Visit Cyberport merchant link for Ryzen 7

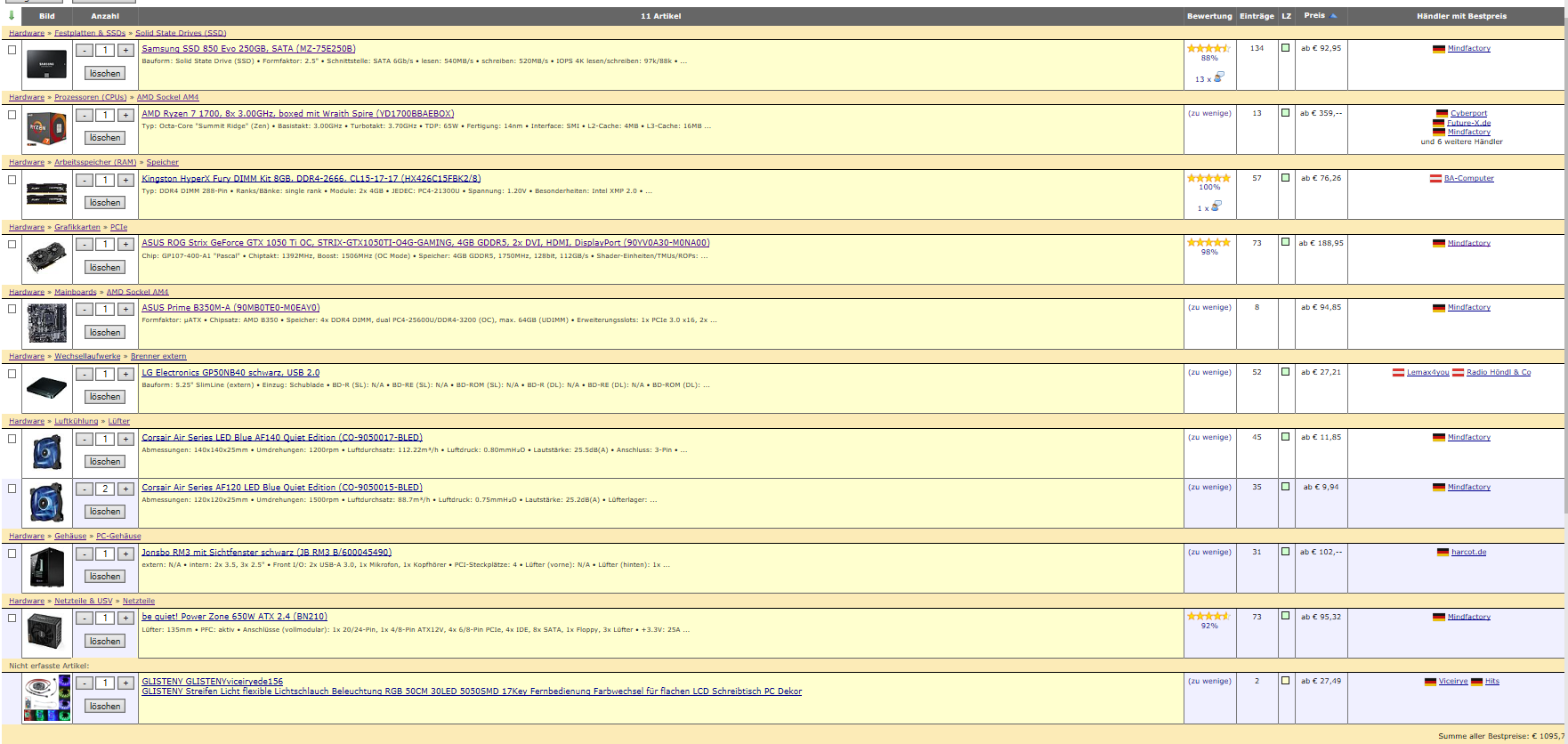click(1468, 113)
